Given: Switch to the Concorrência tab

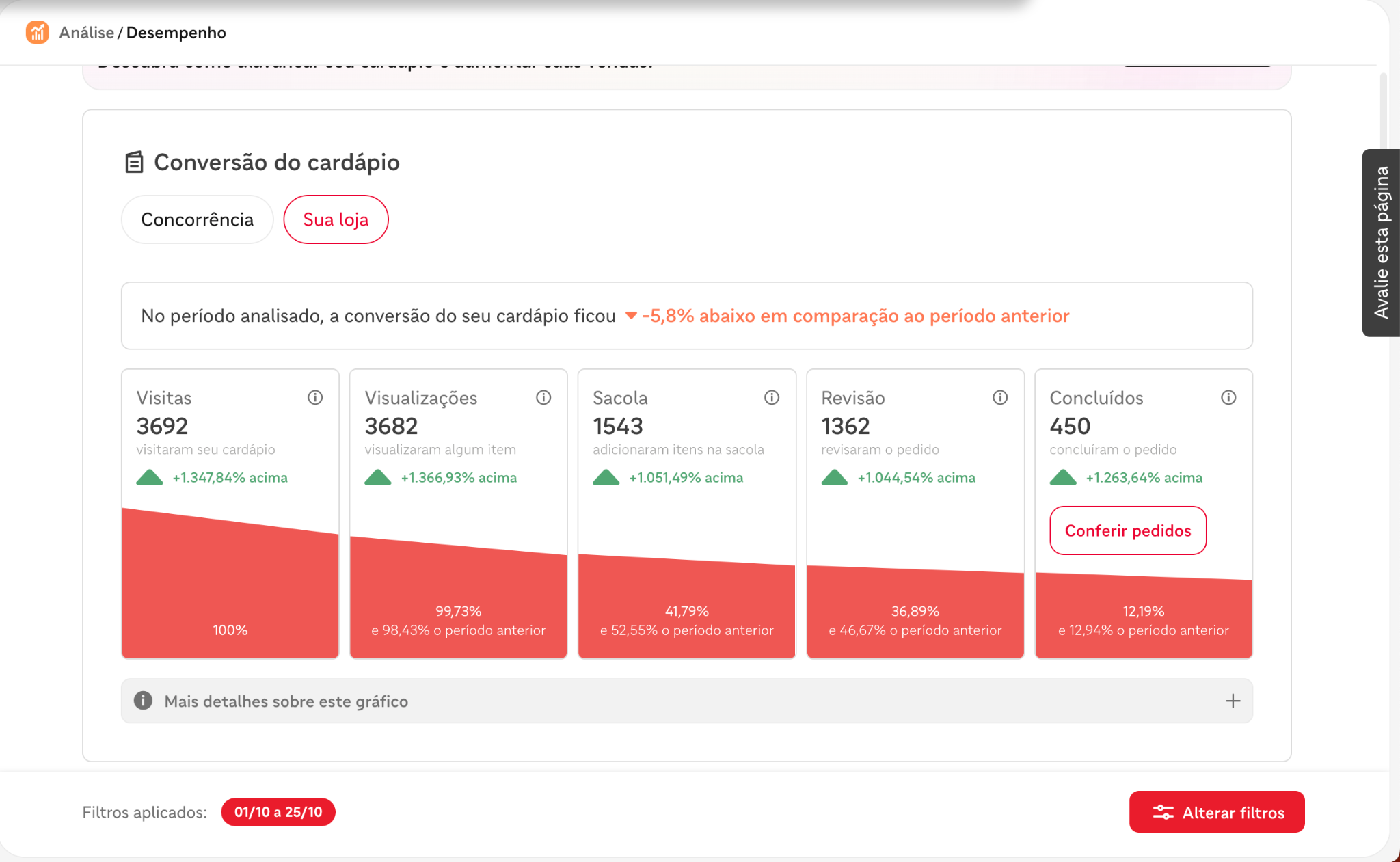Looking at the screenshot, I should [197, 219].
